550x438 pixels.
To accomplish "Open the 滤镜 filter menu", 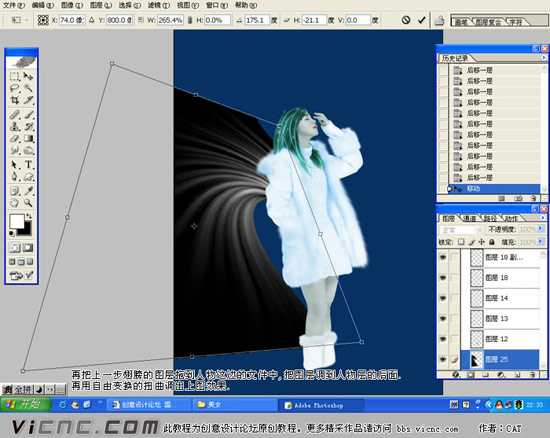I will click(159, 5).
